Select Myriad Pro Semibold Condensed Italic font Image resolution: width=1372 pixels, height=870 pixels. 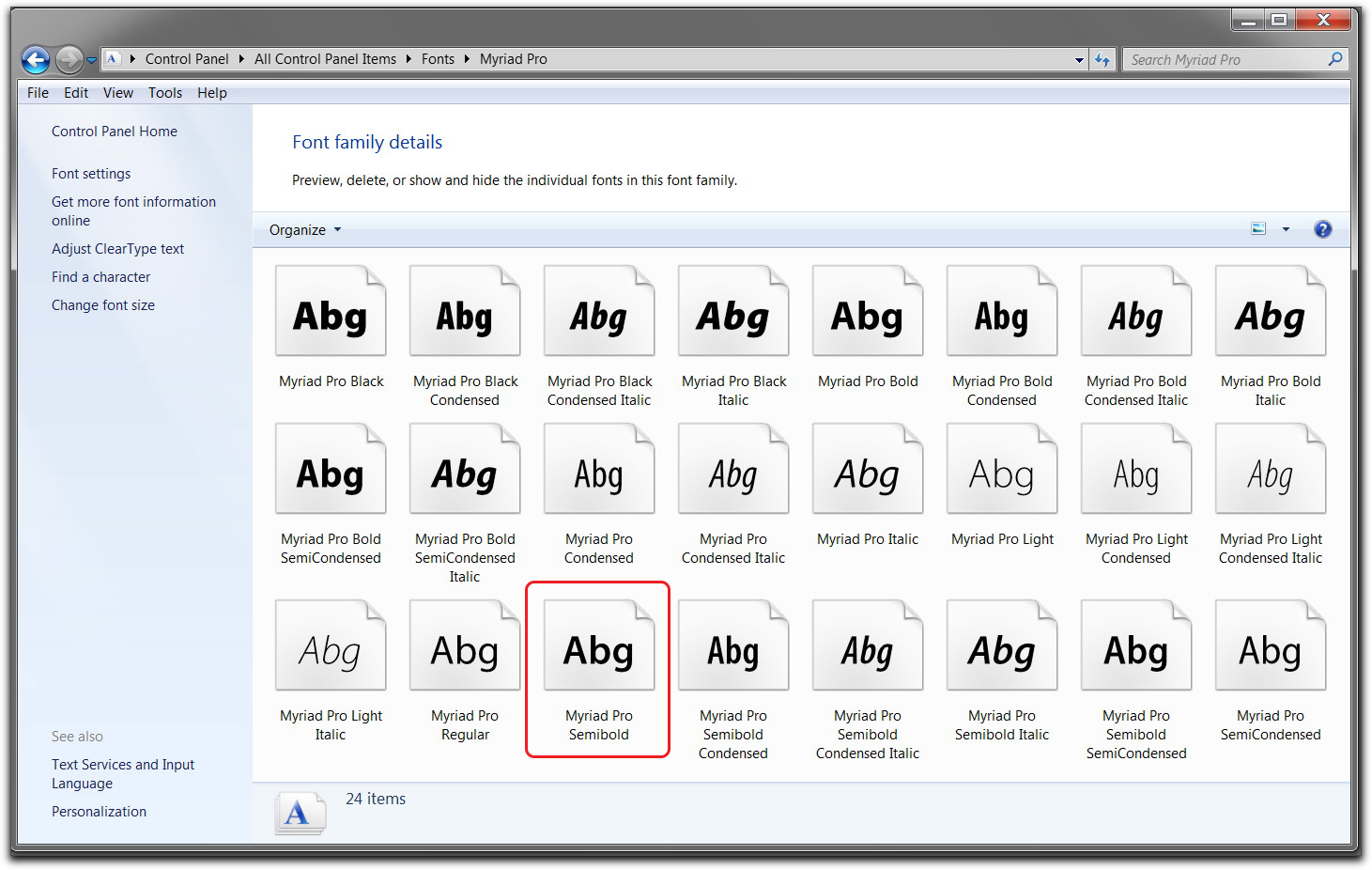868,646
